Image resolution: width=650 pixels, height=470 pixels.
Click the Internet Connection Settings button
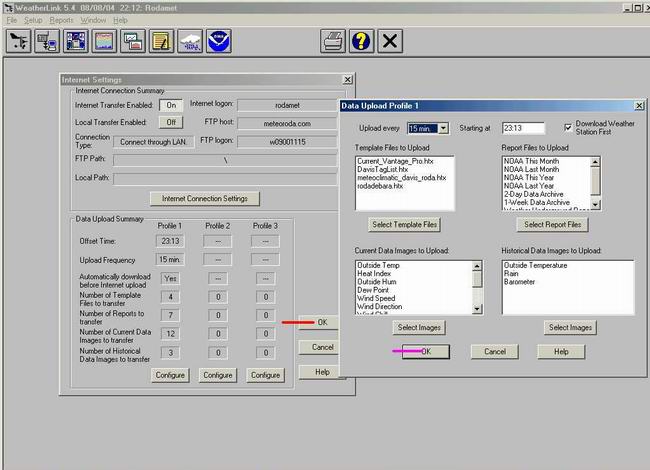click(x=205, y=199)
